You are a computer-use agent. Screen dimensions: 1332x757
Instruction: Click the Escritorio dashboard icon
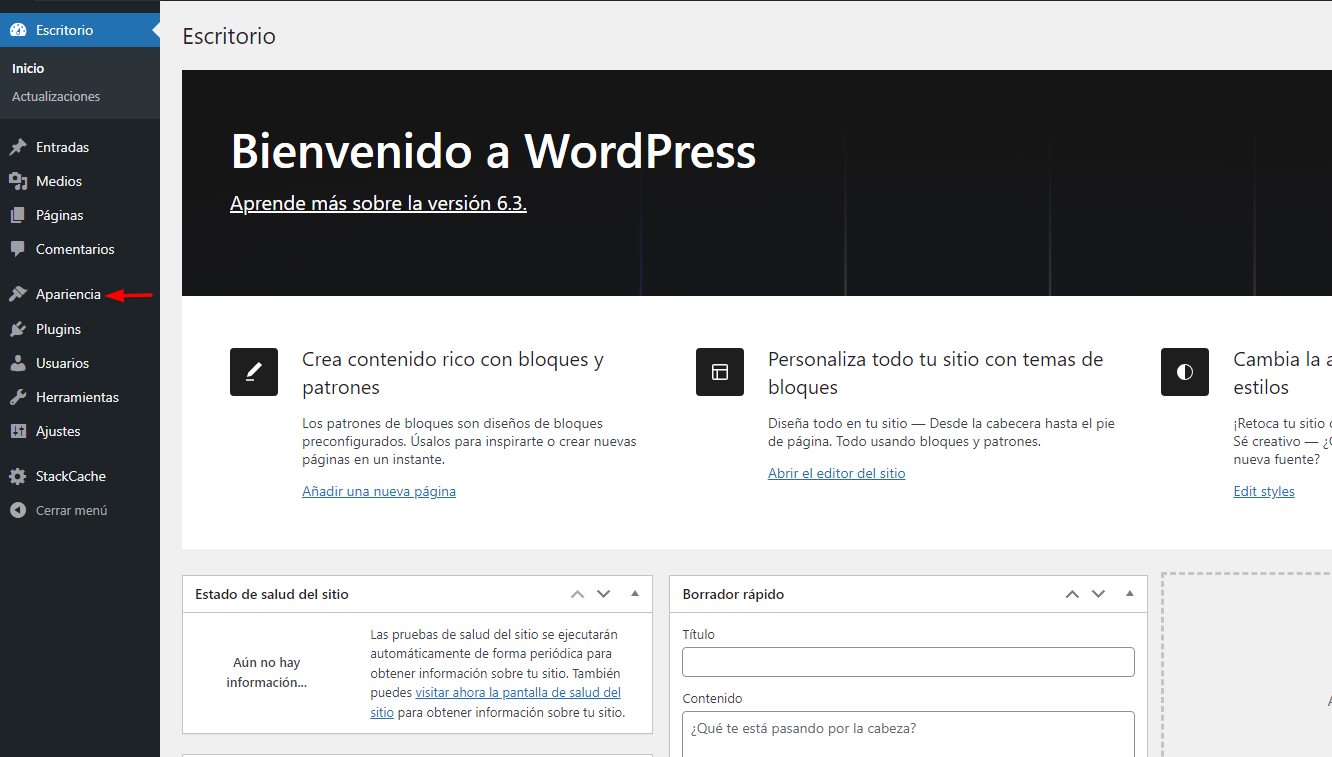click(x=18, y=30)
